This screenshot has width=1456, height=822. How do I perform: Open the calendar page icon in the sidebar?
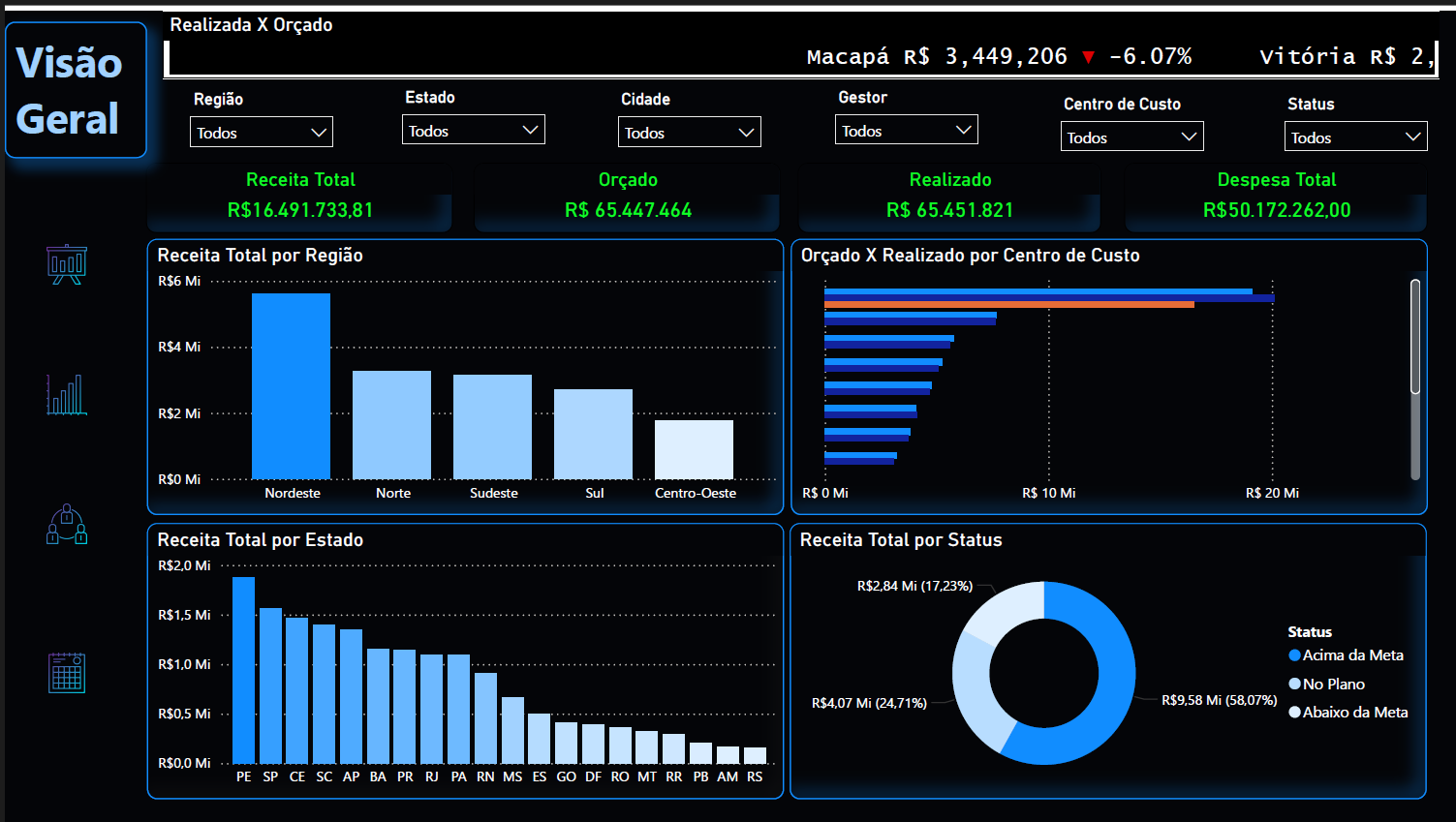(x=66, y=672)
